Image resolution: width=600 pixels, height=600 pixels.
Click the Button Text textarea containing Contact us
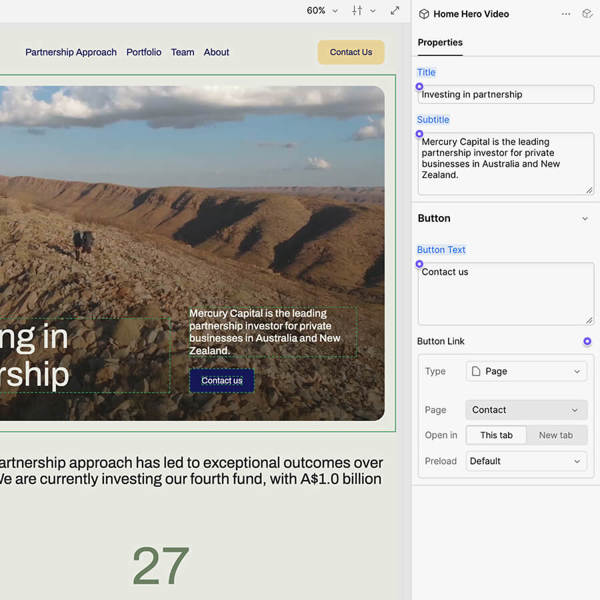point(506,294)
